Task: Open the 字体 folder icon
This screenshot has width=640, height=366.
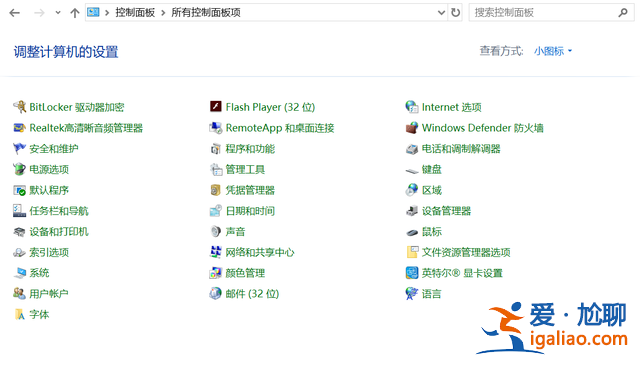Action: (x=19, y=315)
